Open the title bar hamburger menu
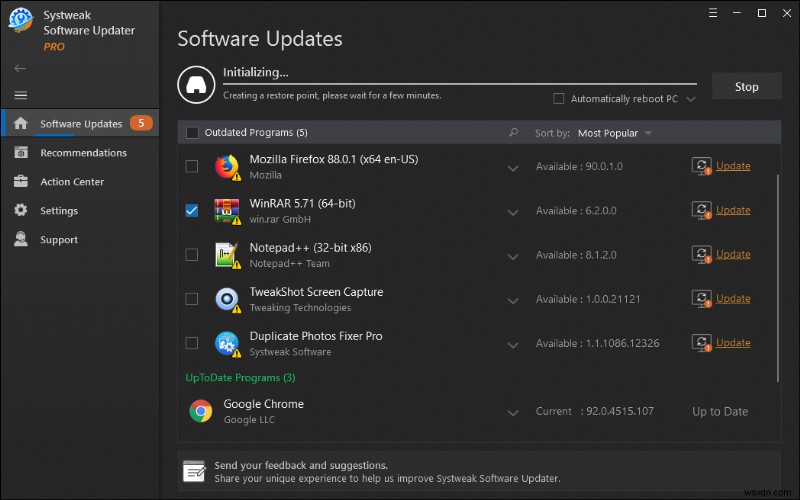 713,13
